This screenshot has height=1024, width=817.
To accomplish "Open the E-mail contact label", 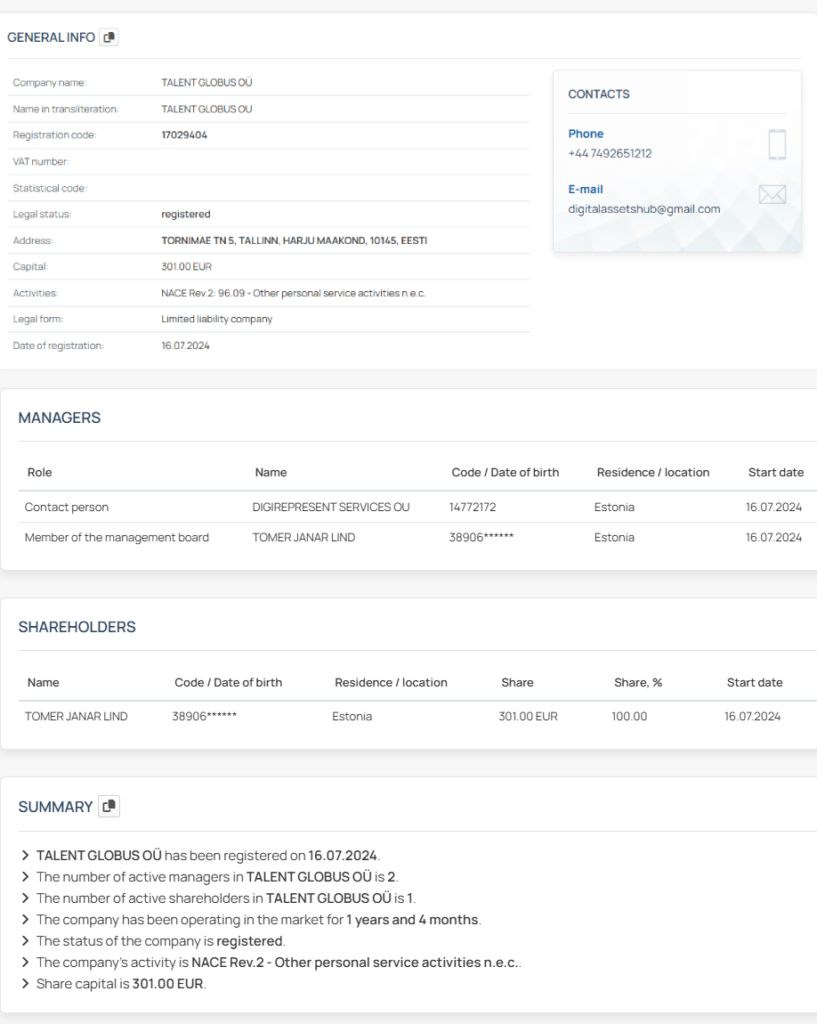I will 585,189.
